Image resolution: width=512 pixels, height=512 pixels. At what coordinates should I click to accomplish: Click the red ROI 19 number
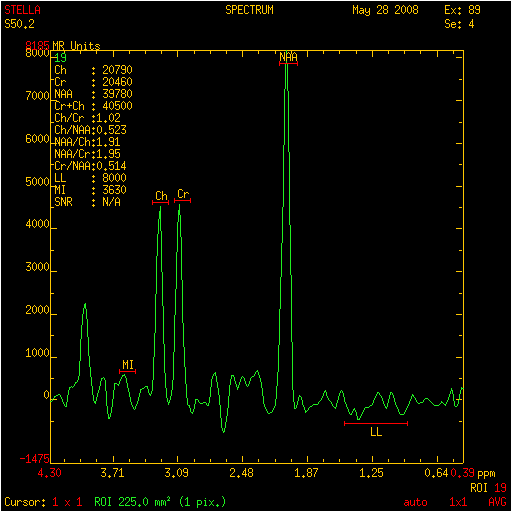[x=500, y=488]
